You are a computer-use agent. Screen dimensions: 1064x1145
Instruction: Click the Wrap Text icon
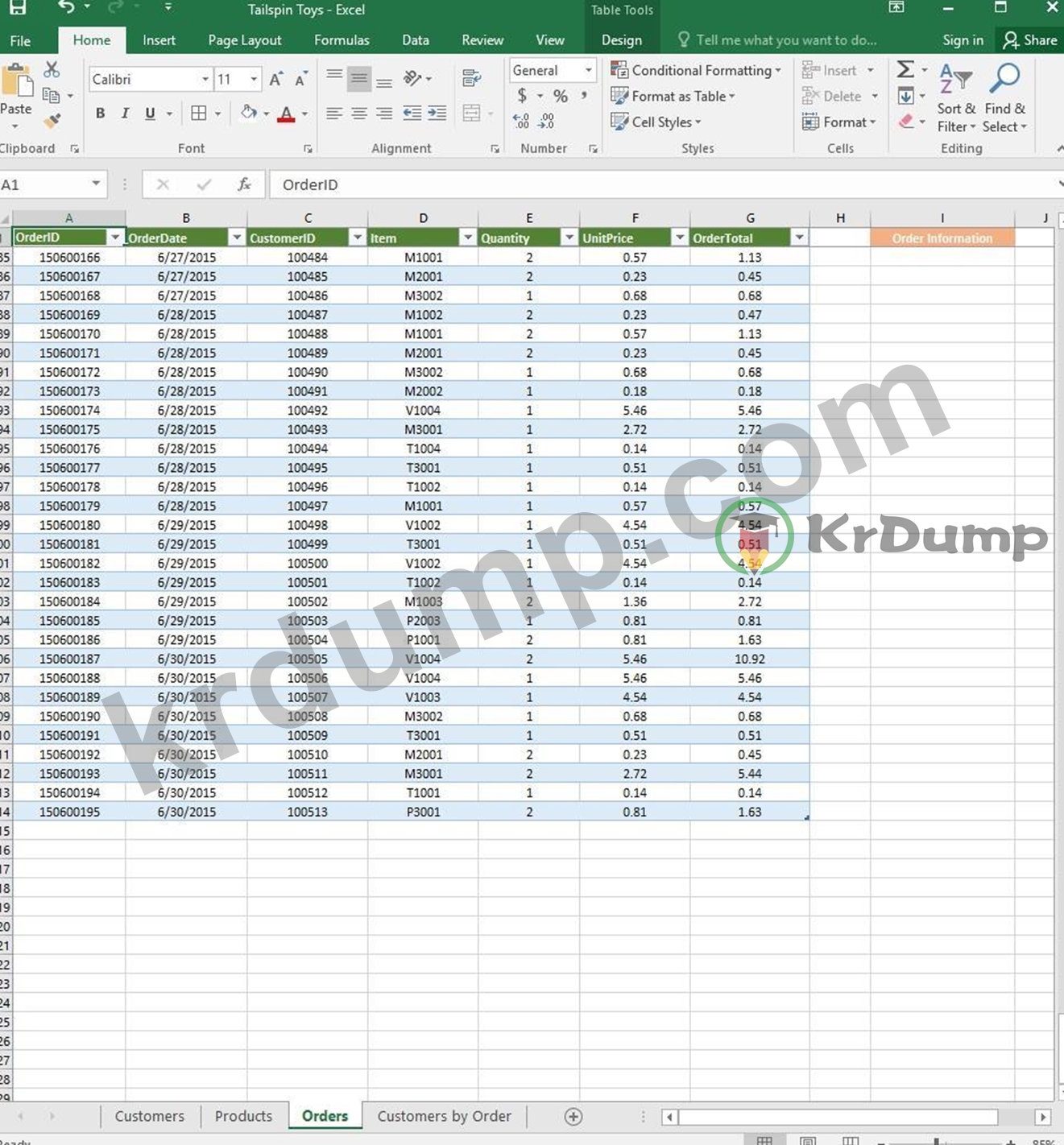coord(472,78)
